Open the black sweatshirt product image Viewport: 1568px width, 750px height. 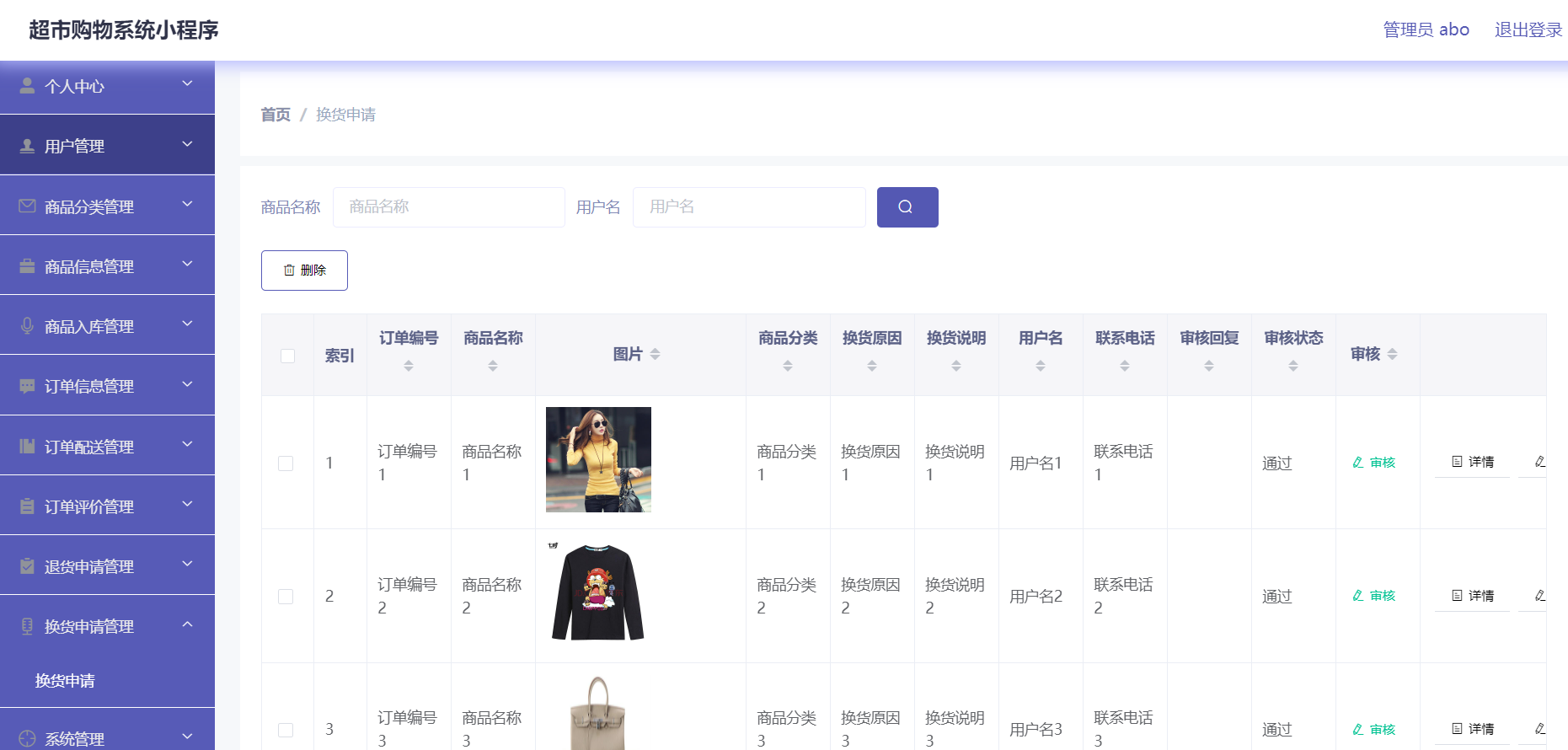(598, 592)
